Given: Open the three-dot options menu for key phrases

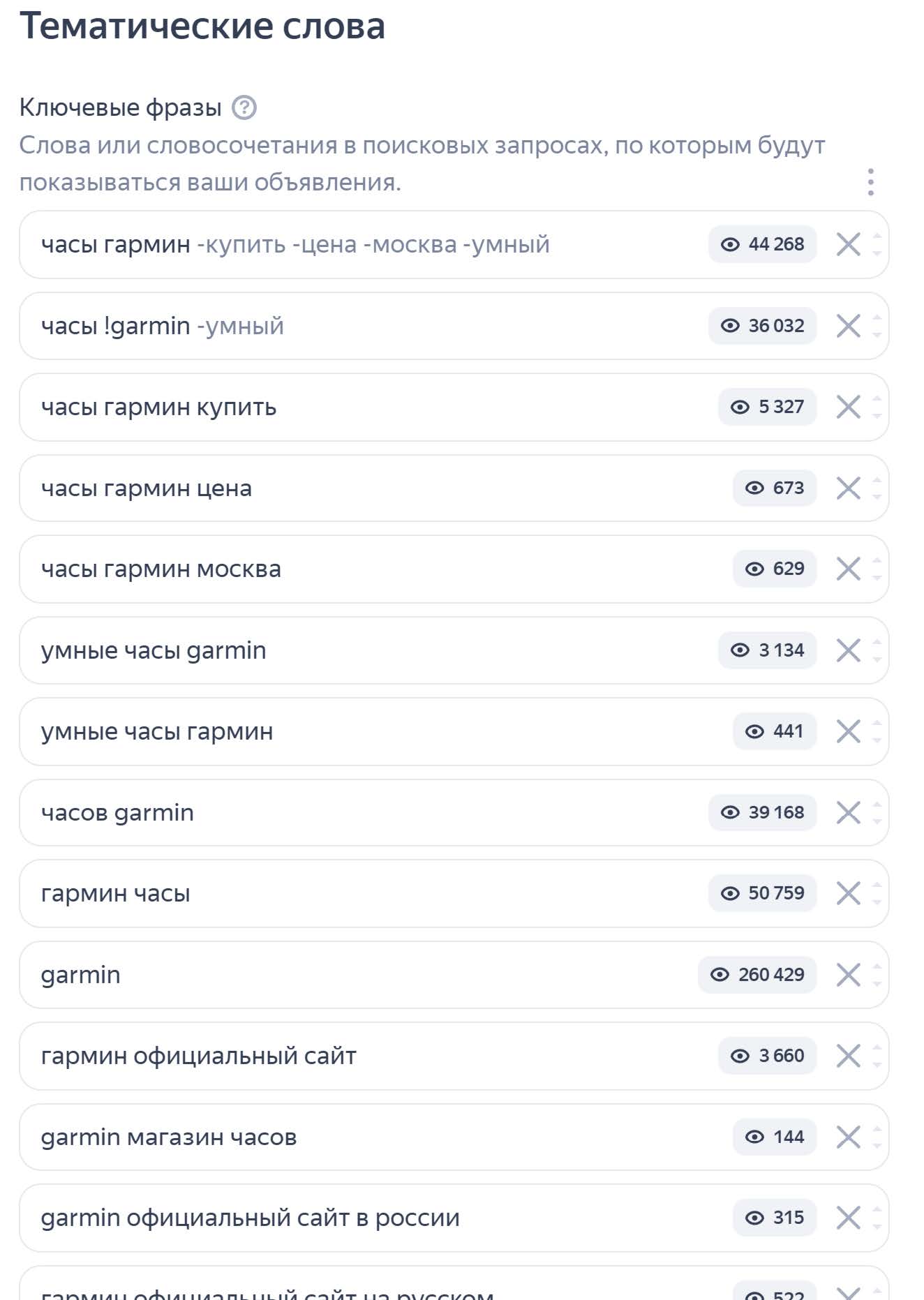Looking at the screenshot, I should (x=870, y=182).
